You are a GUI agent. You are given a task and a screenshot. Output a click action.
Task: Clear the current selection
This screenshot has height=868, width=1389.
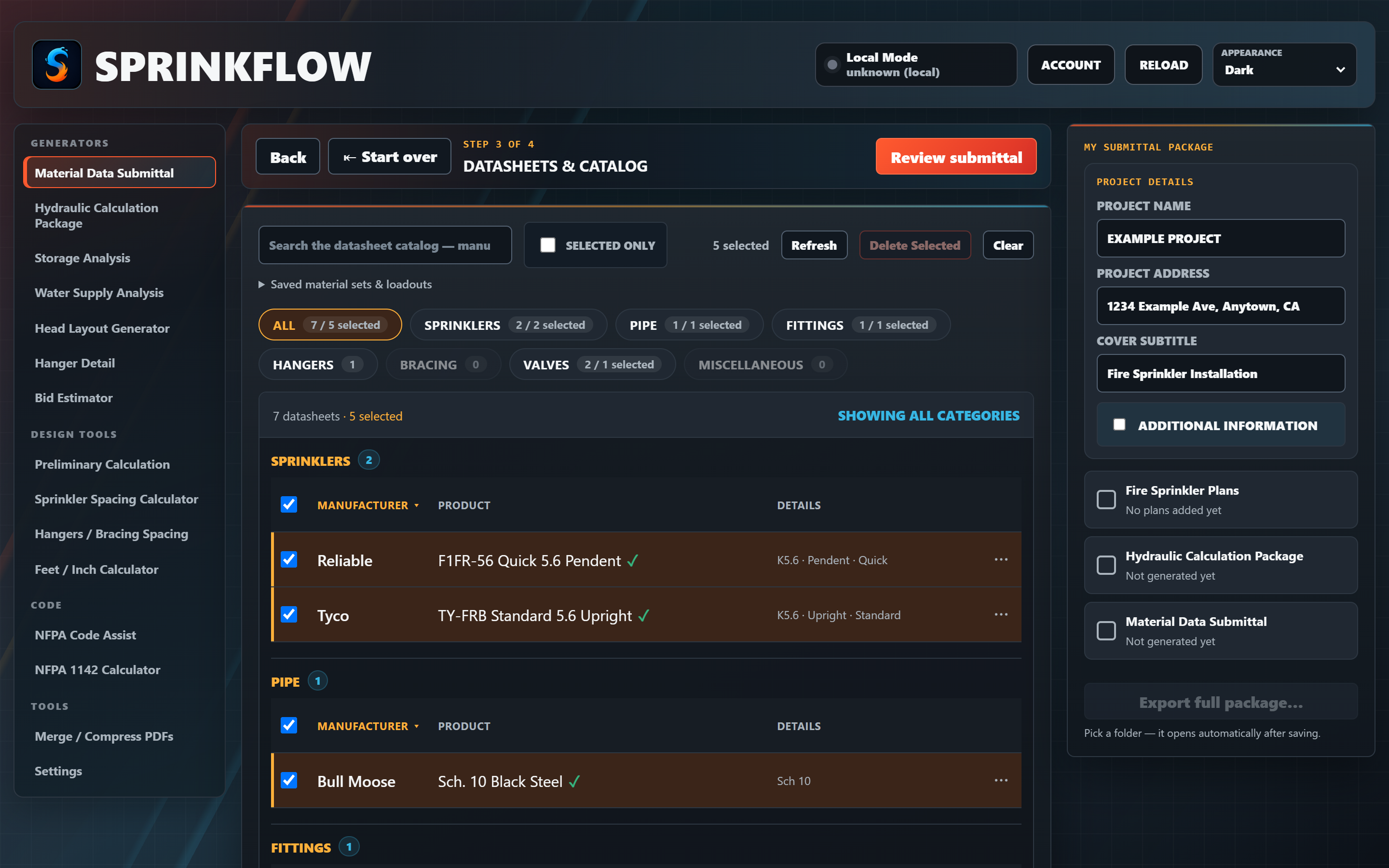pos(1008,245)
